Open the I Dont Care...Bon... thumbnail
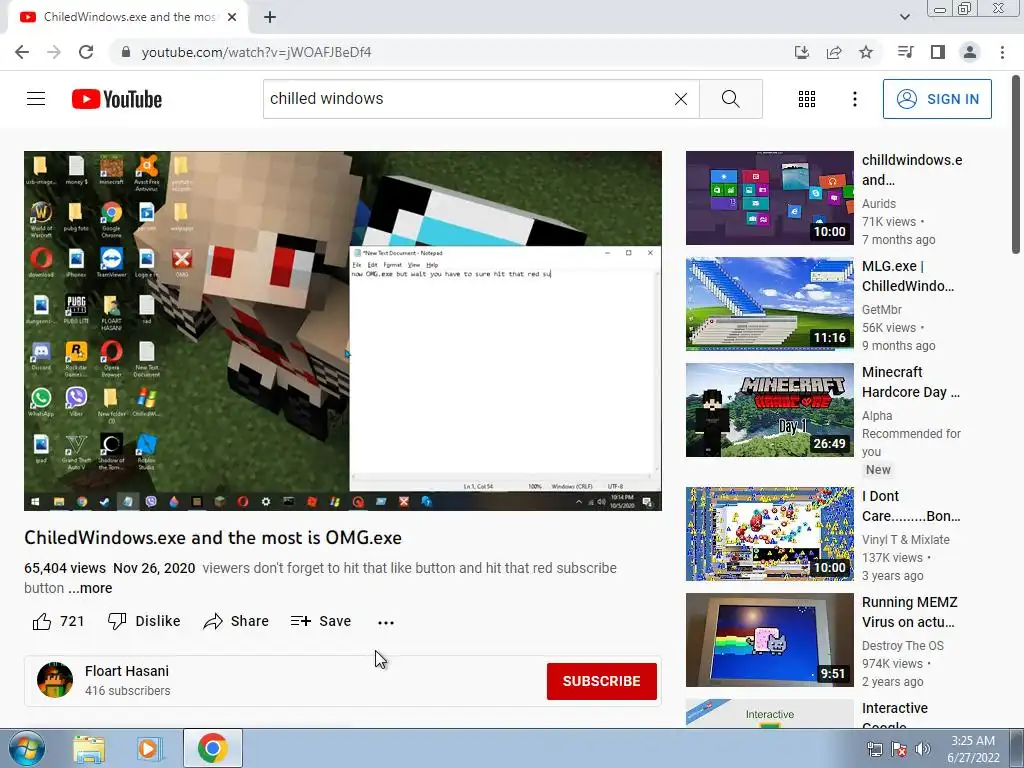The height and width of the screenshot is (768, 1024). (x=769, y=534)
